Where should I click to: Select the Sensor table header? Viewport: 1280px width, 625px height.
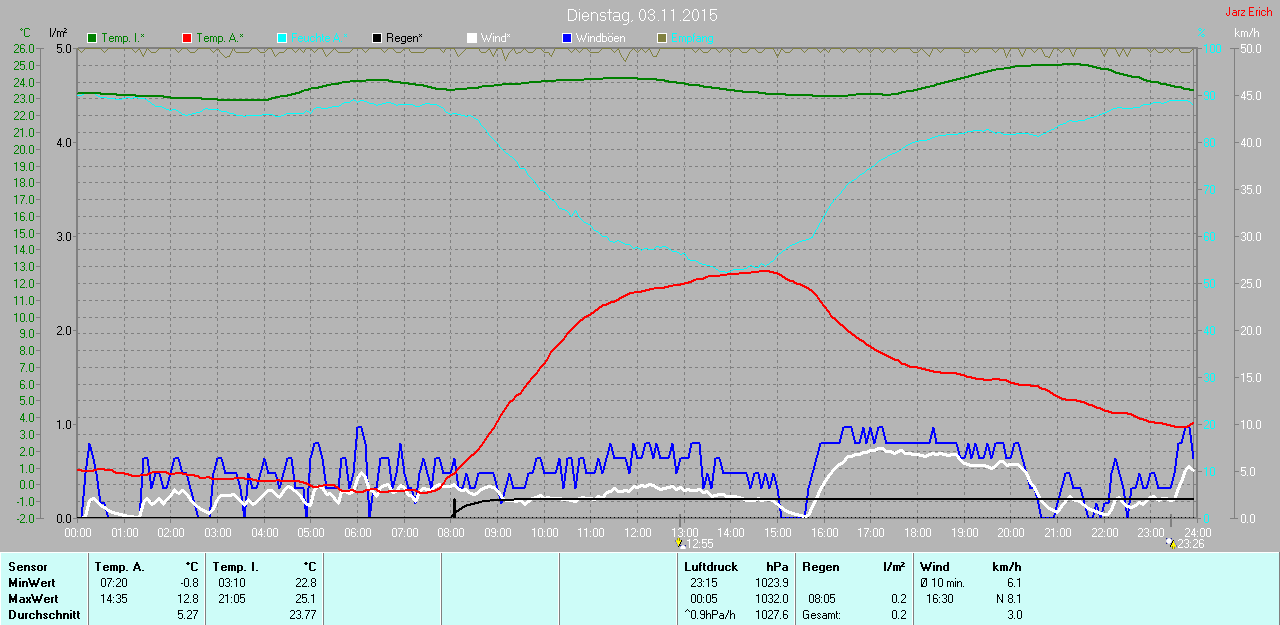[x=27, y=567]
